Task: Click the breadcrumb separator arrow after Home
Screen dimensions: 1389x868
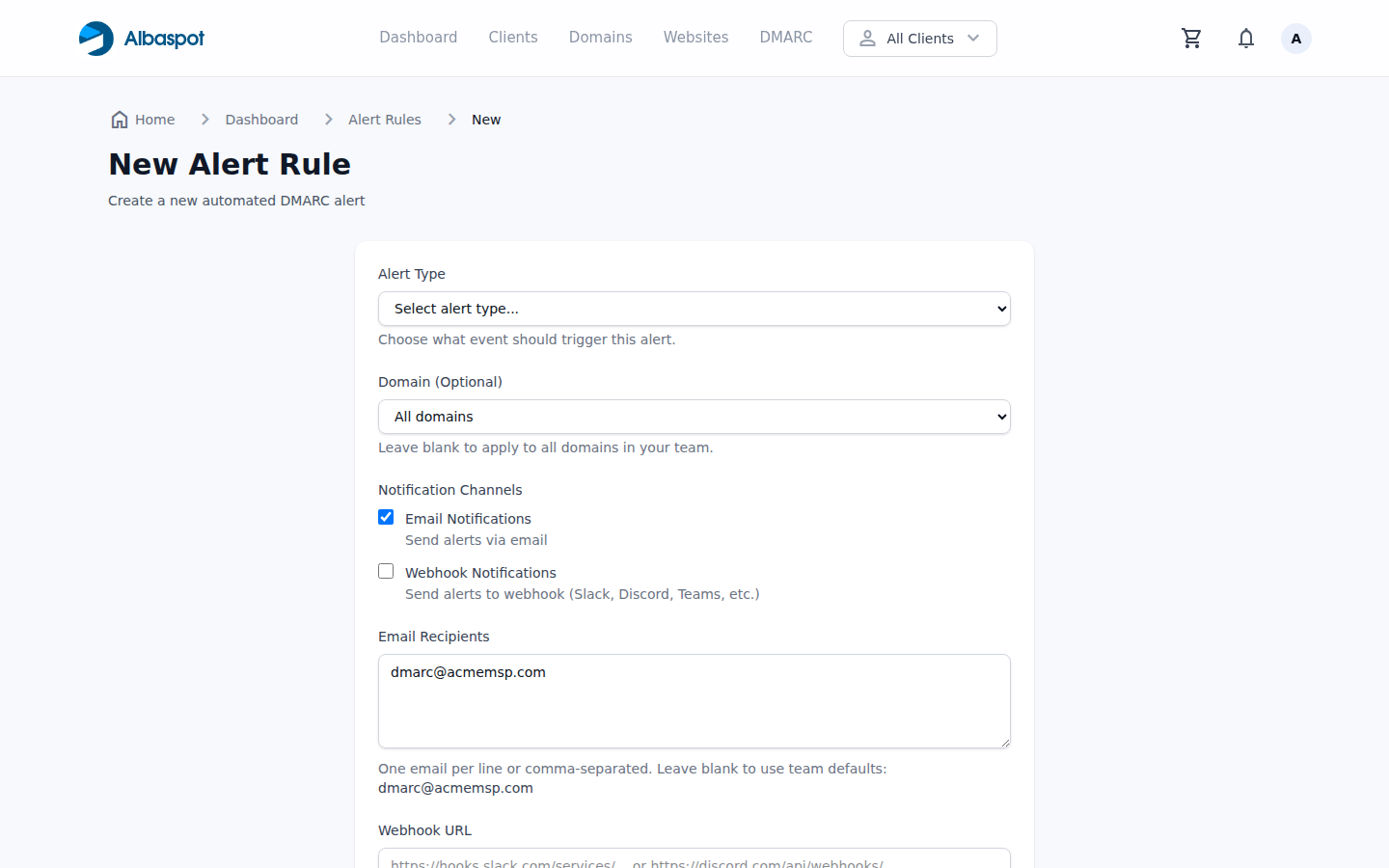Action: (204, 119)
